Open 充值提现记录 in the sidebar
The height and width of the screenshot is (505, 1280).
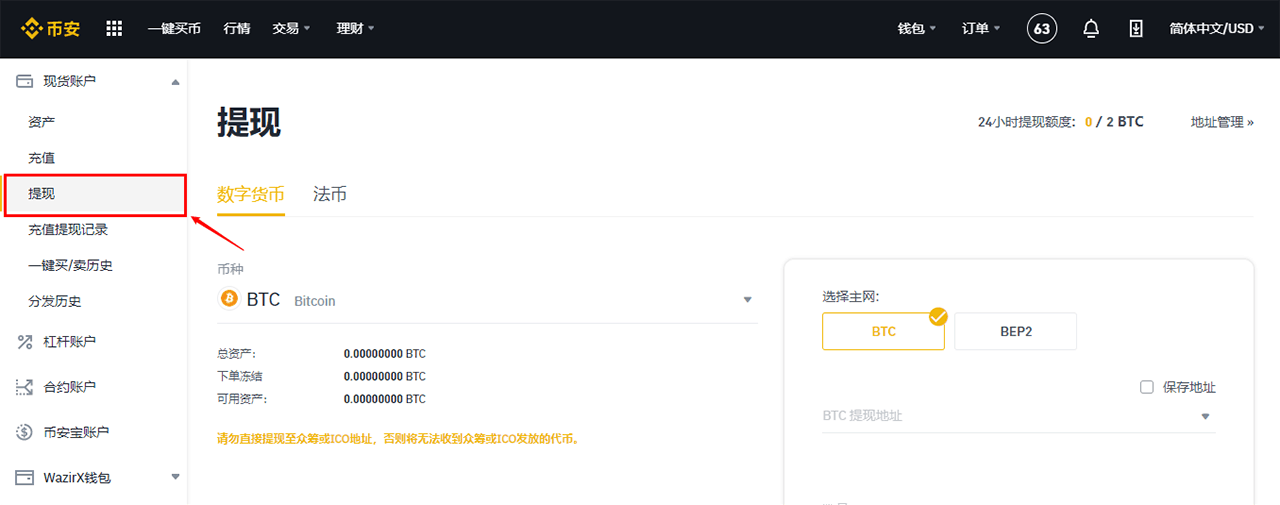pos(68,230)
